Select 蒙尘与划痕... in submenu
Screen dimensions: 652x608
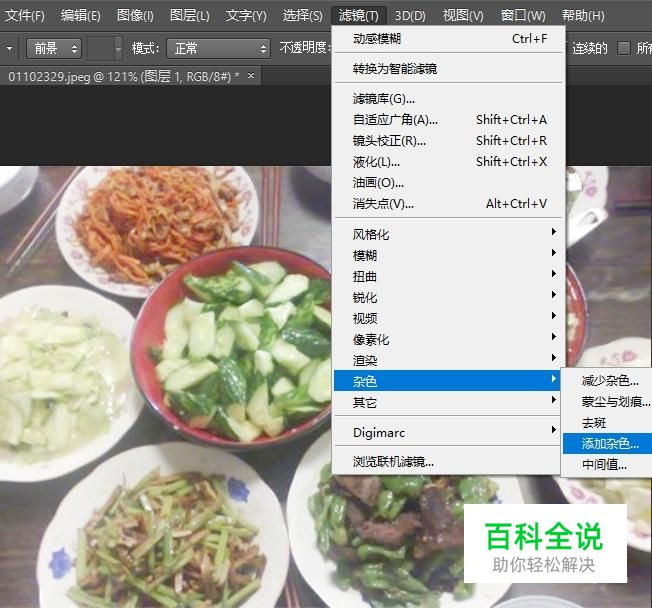pos(608,402)
